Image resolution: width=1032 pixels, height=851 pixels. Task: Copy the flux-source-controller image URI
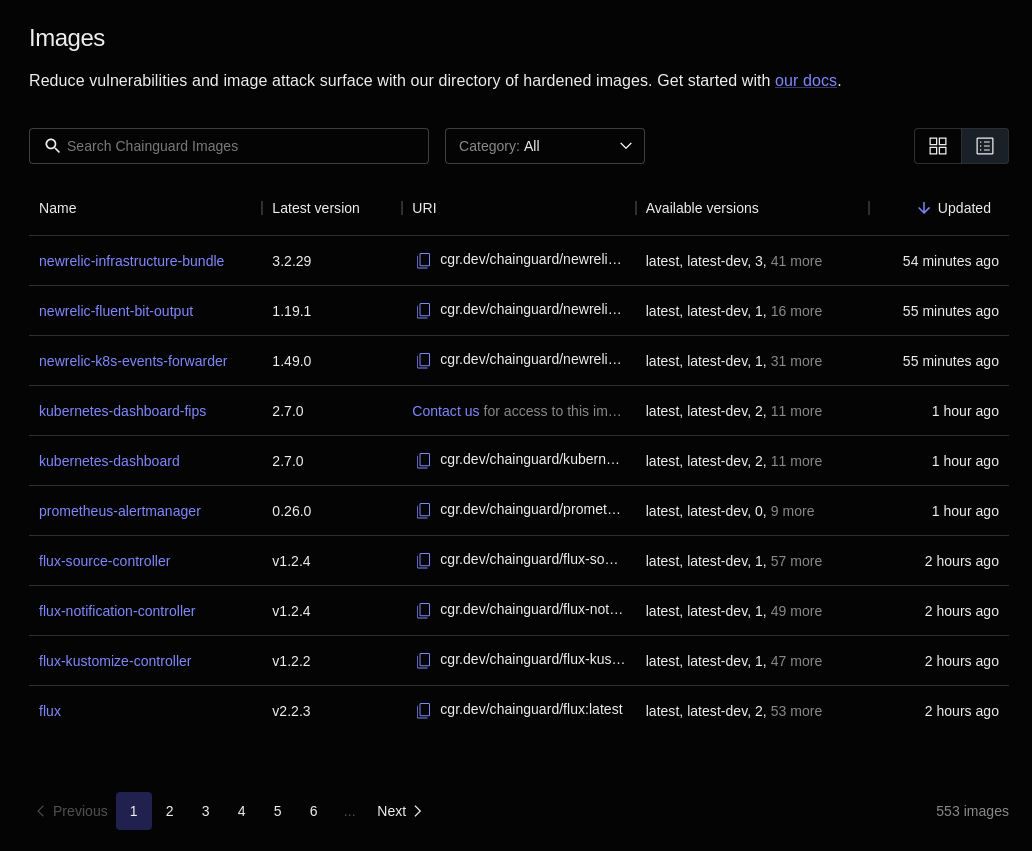click(x=423, y=560)
